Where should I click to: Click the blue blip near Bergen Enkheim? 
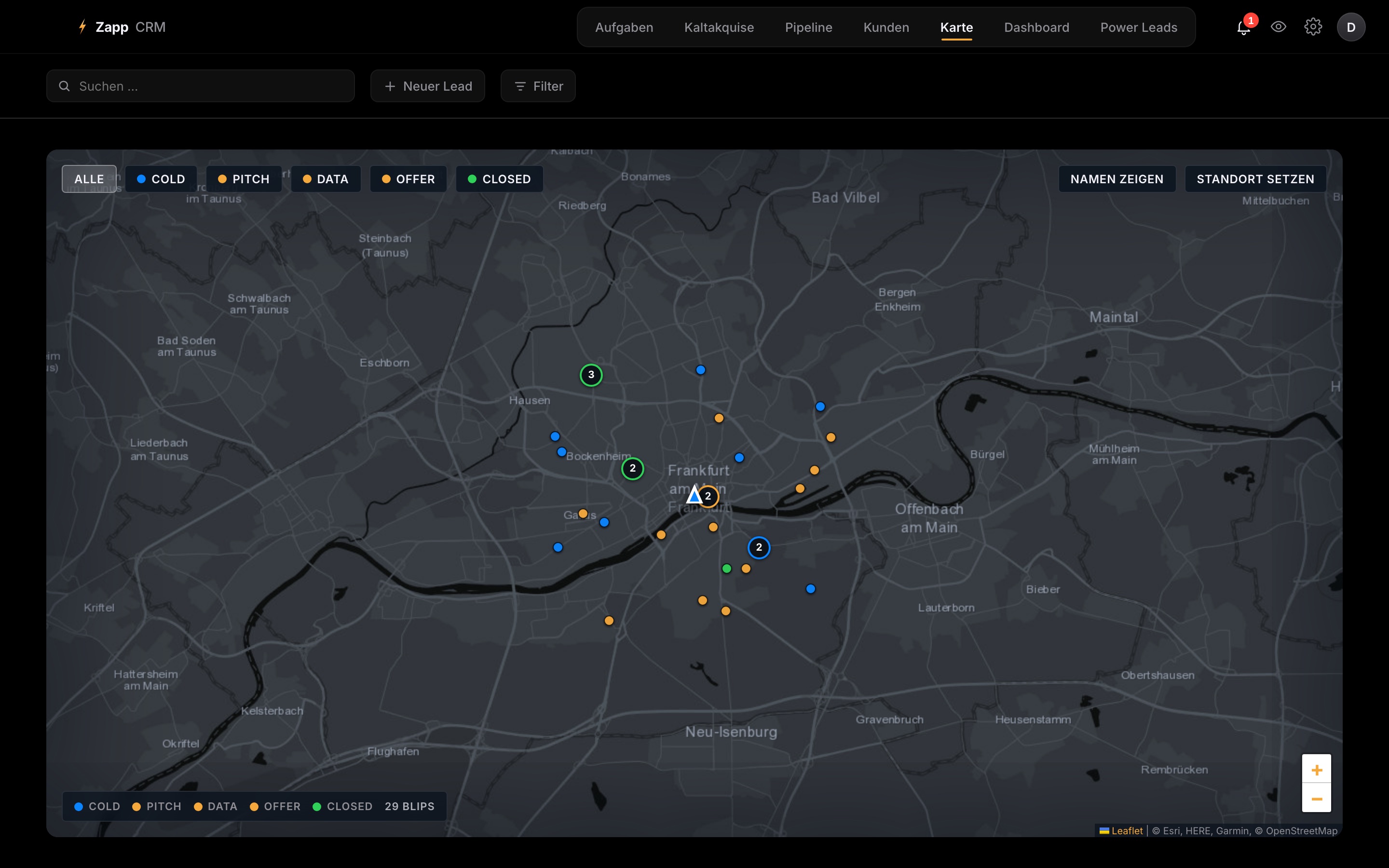point(820,407)
